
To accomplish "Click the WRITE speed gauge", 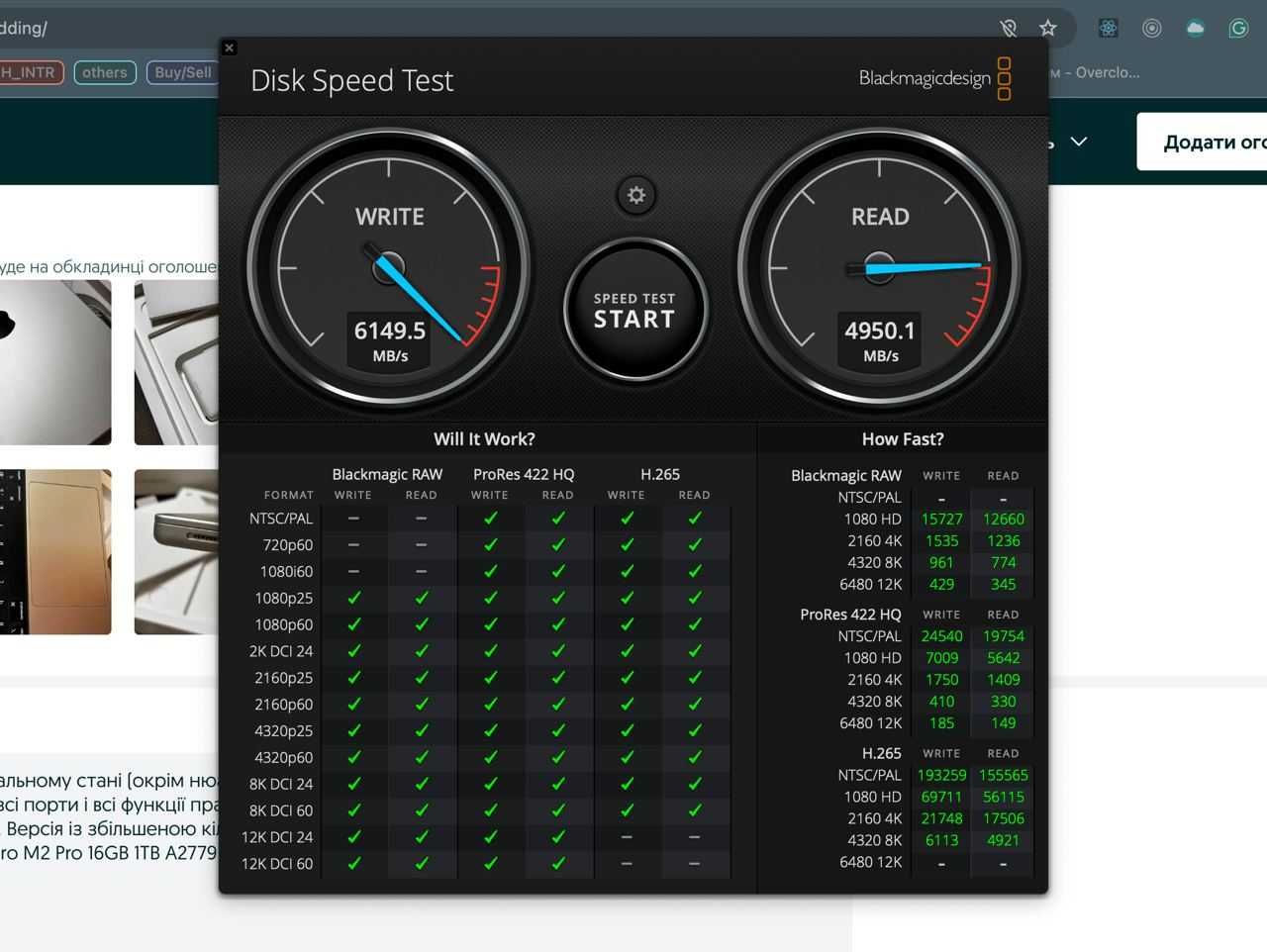I will [x=389, y=268].
